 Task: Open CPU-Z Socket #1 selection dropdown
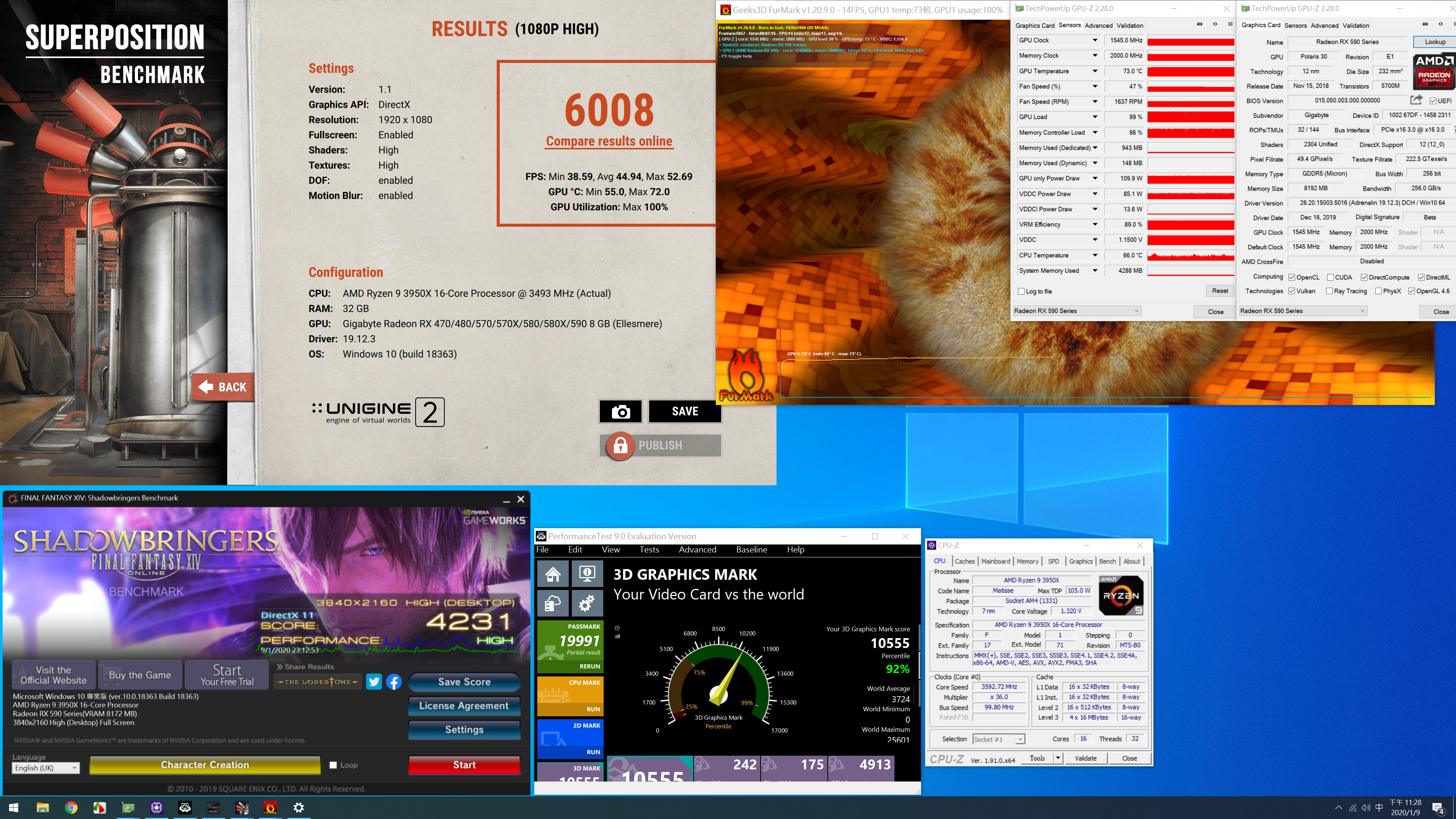999,739
